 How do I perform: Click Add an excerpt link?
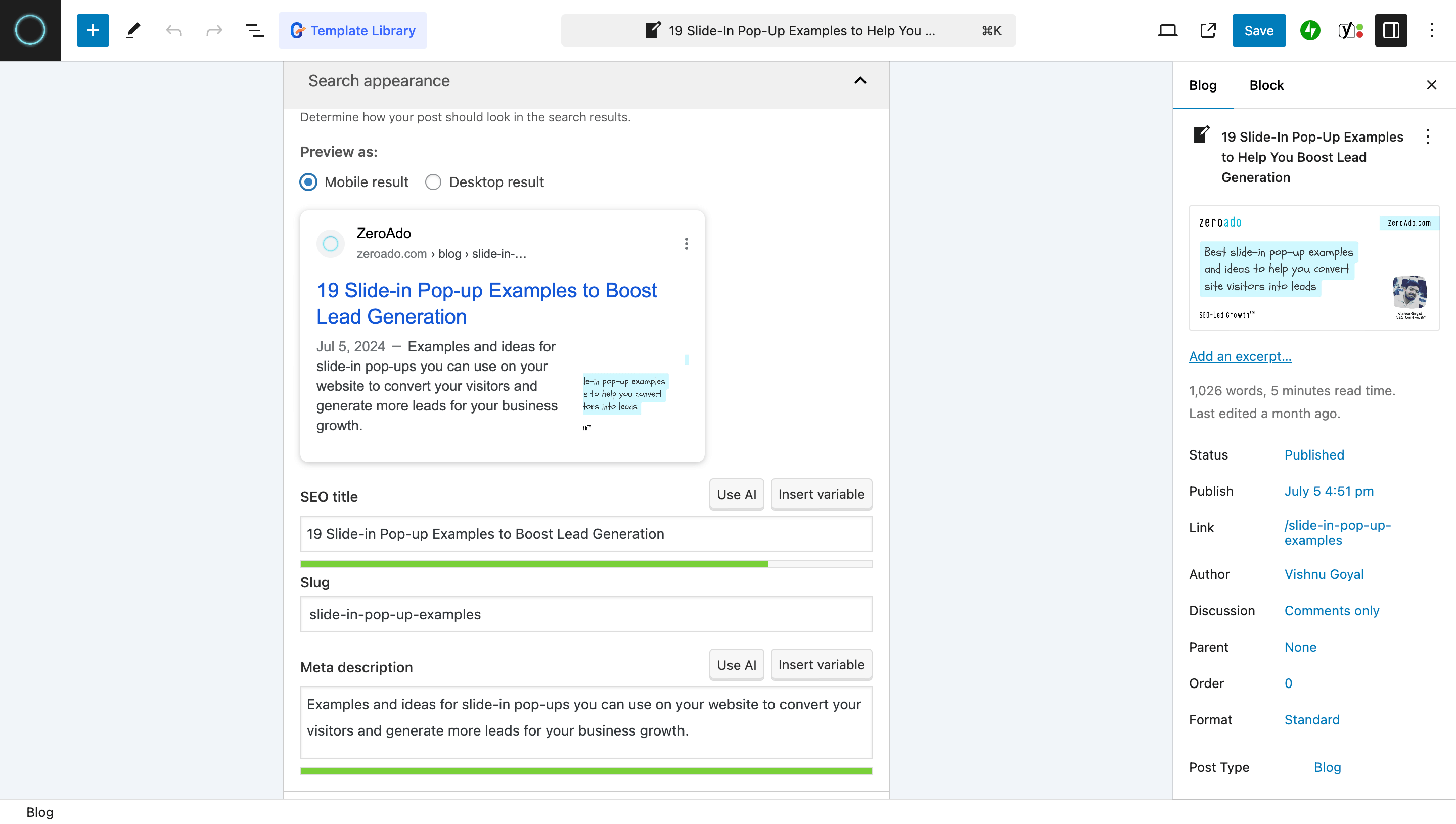point(1240,356)
